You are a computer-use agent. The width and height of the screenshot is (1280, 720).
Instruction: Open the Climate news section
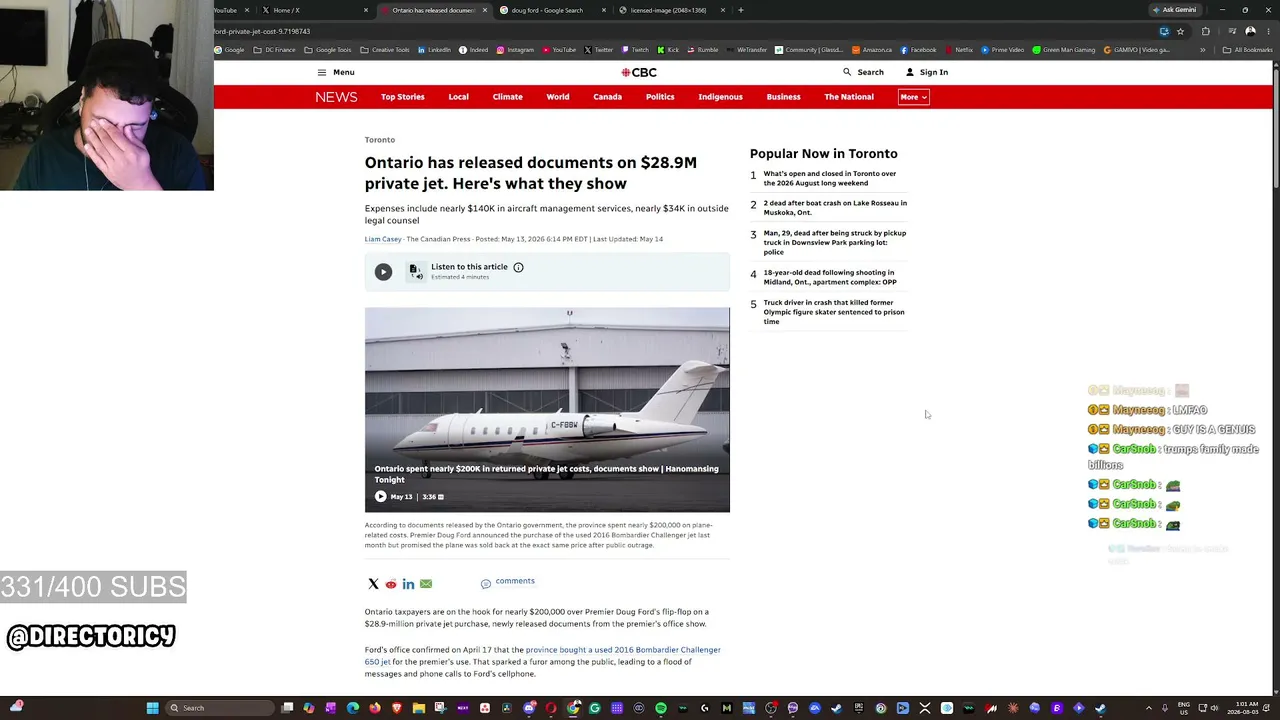click(507, 97)
